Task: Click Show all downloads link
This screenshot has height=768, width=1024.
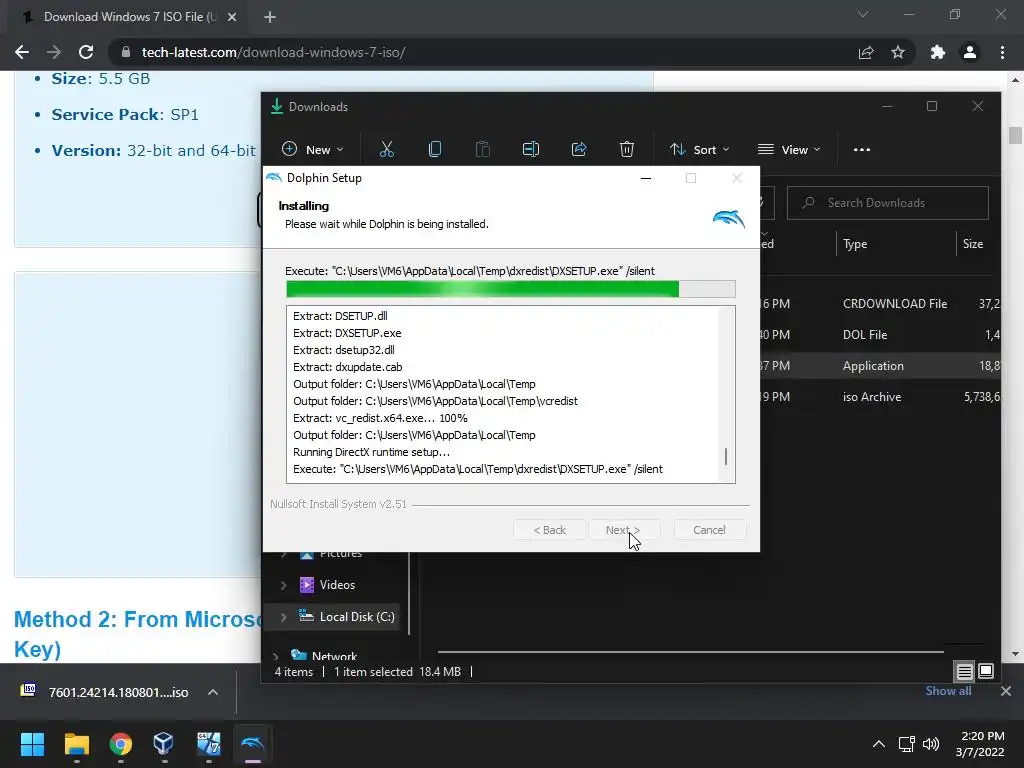Action: (948, 691)
